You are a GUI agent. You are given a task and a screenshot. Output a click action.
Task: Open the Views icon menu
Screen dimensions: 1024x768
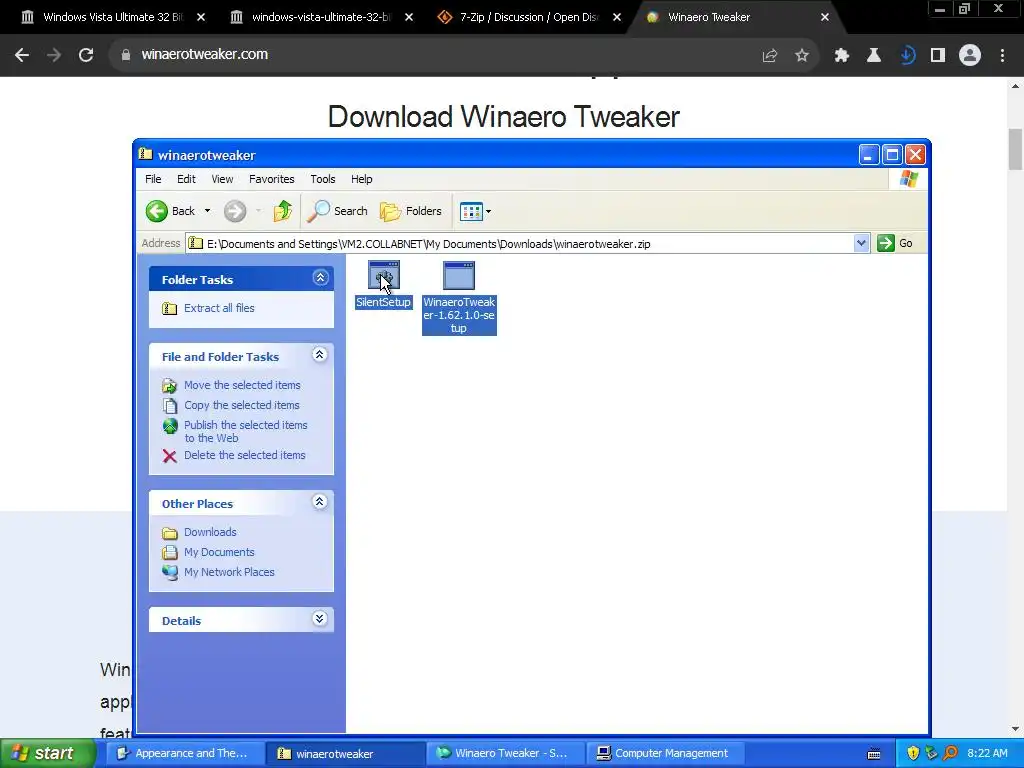click(x=475, y=211)
